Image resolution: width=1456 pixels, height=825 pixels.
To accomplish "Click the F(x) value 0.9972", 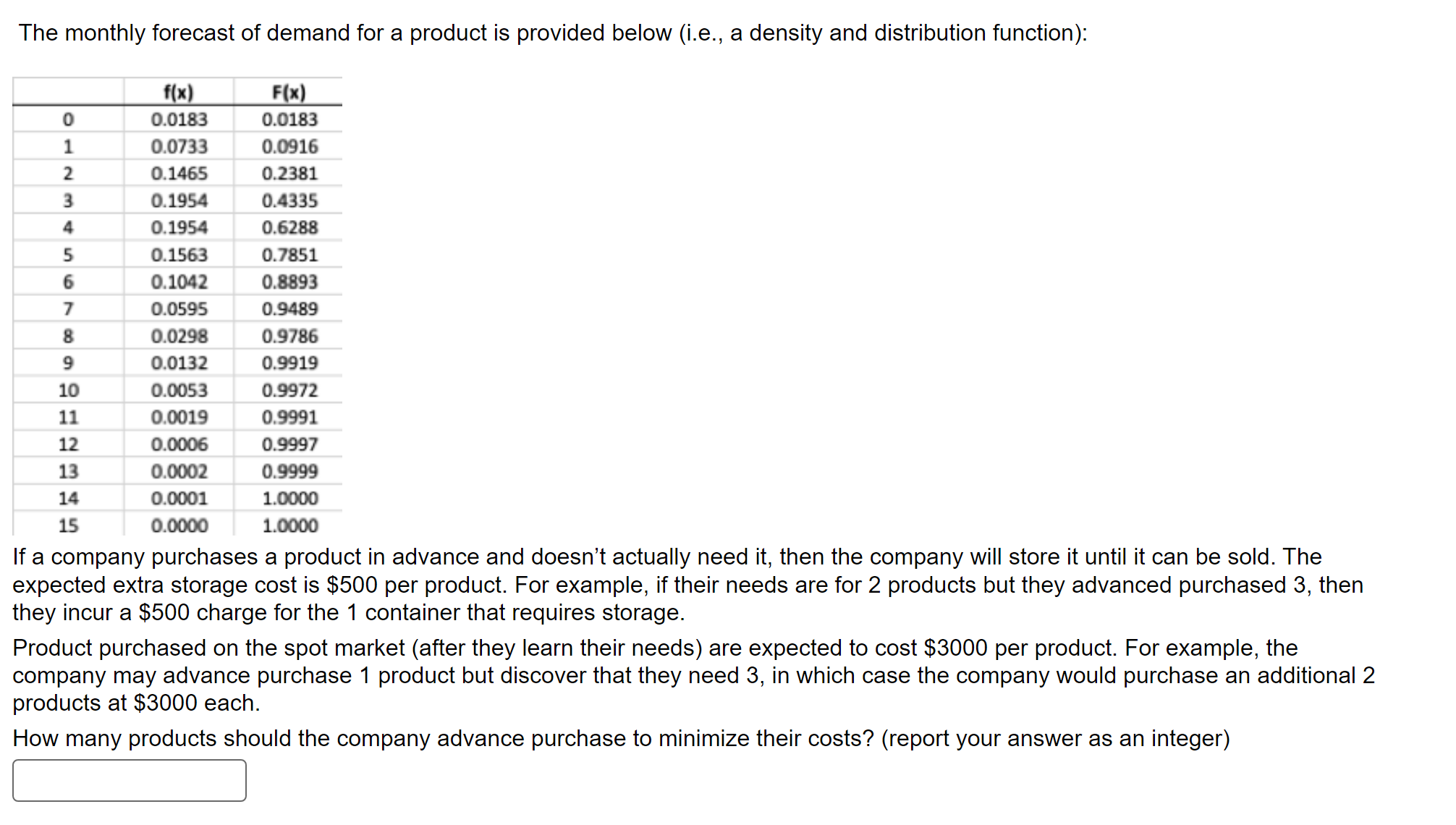I will tap(289, 391).
